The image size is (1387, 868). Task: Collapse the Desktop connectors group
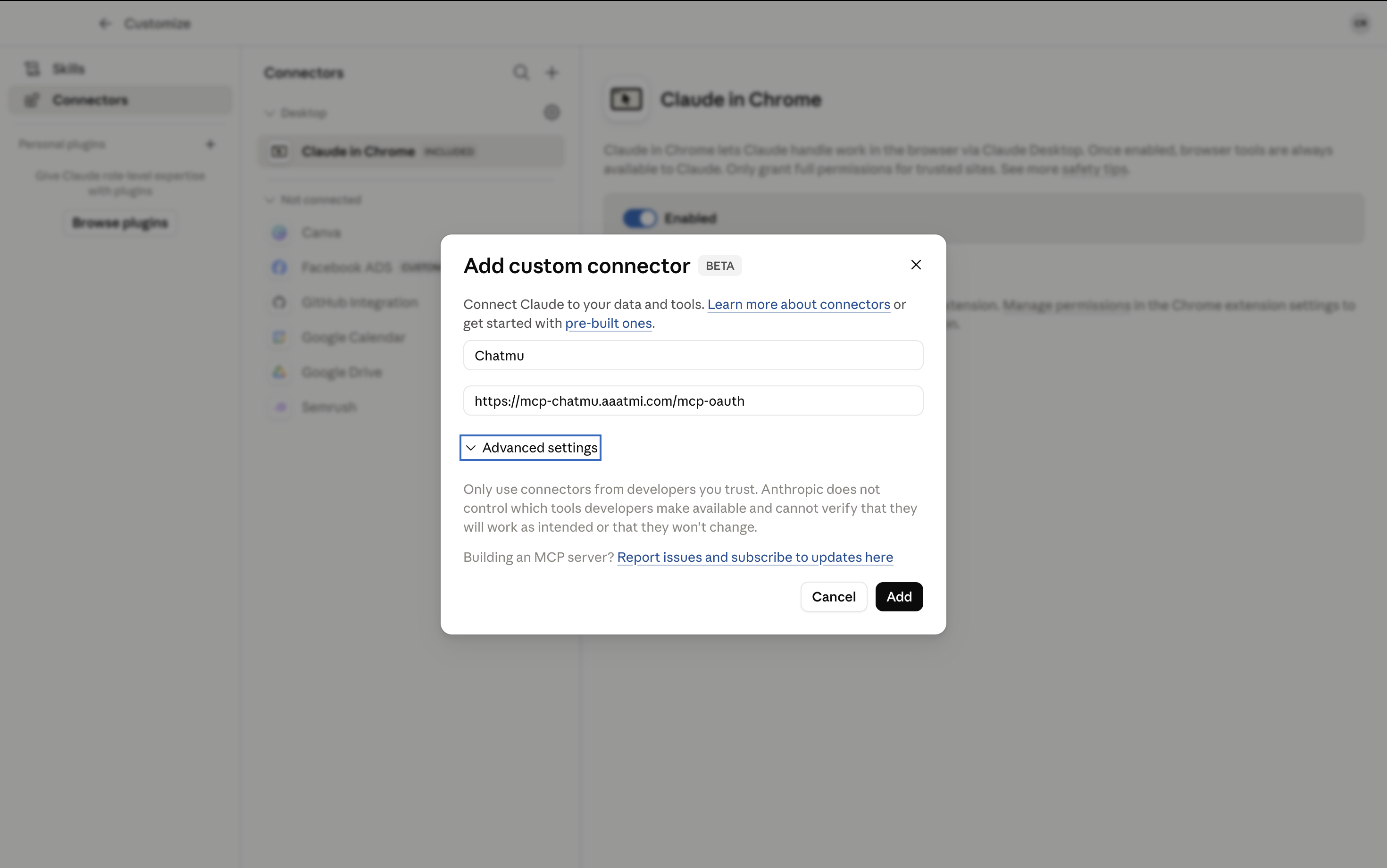[269, 113]
